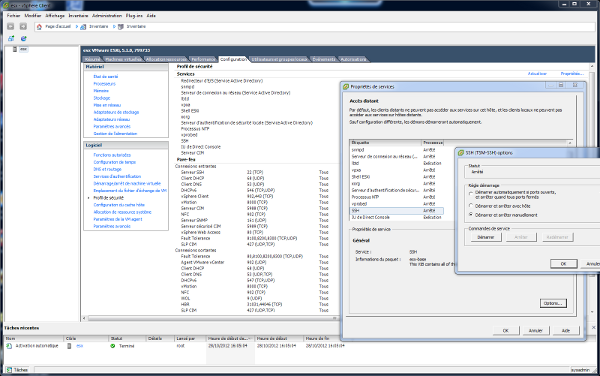Click the new virtual machine toolbar icon

pos(11,38)
